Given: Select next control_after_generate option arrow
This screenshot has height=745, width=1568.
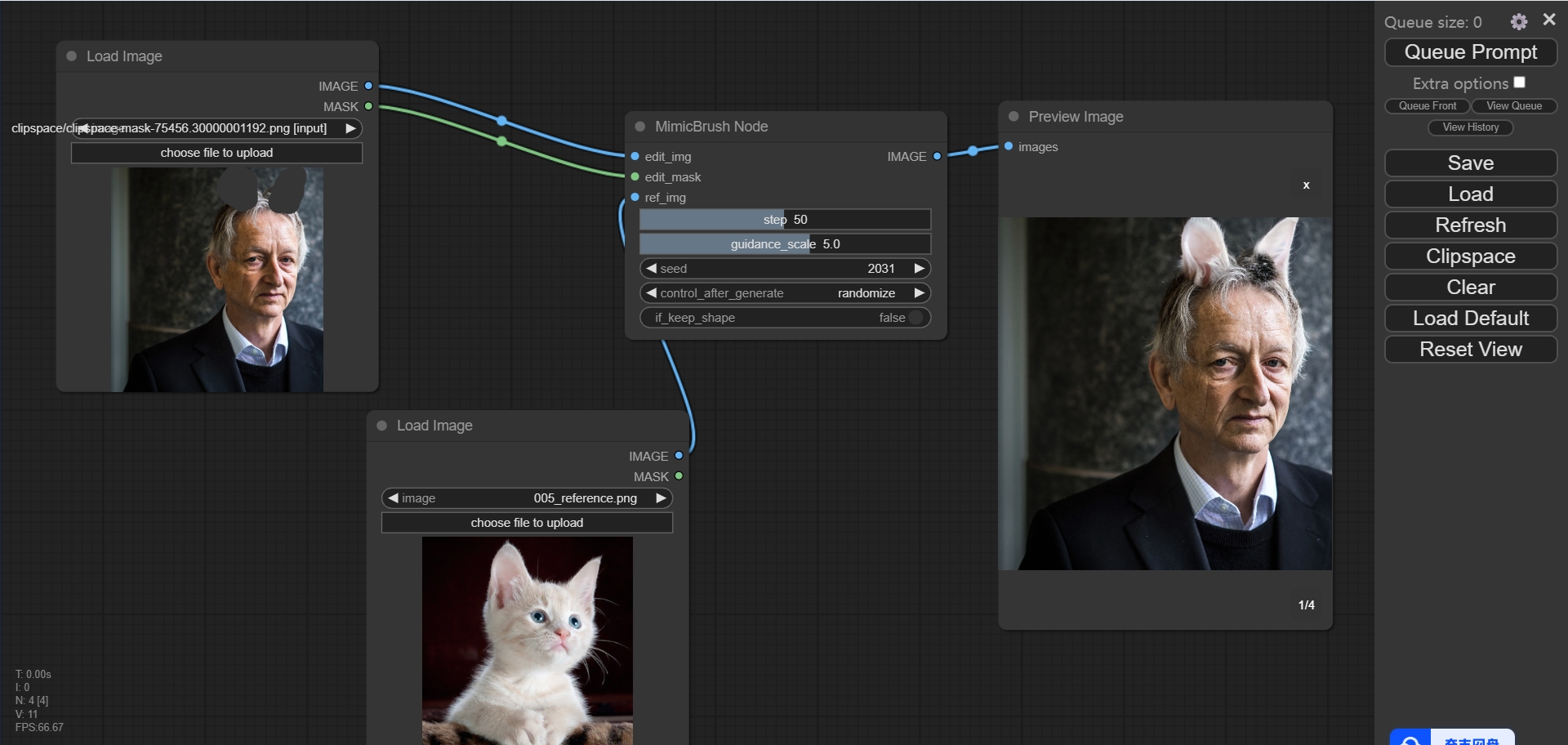Looking at the screenshot, I should click(919, 293).
